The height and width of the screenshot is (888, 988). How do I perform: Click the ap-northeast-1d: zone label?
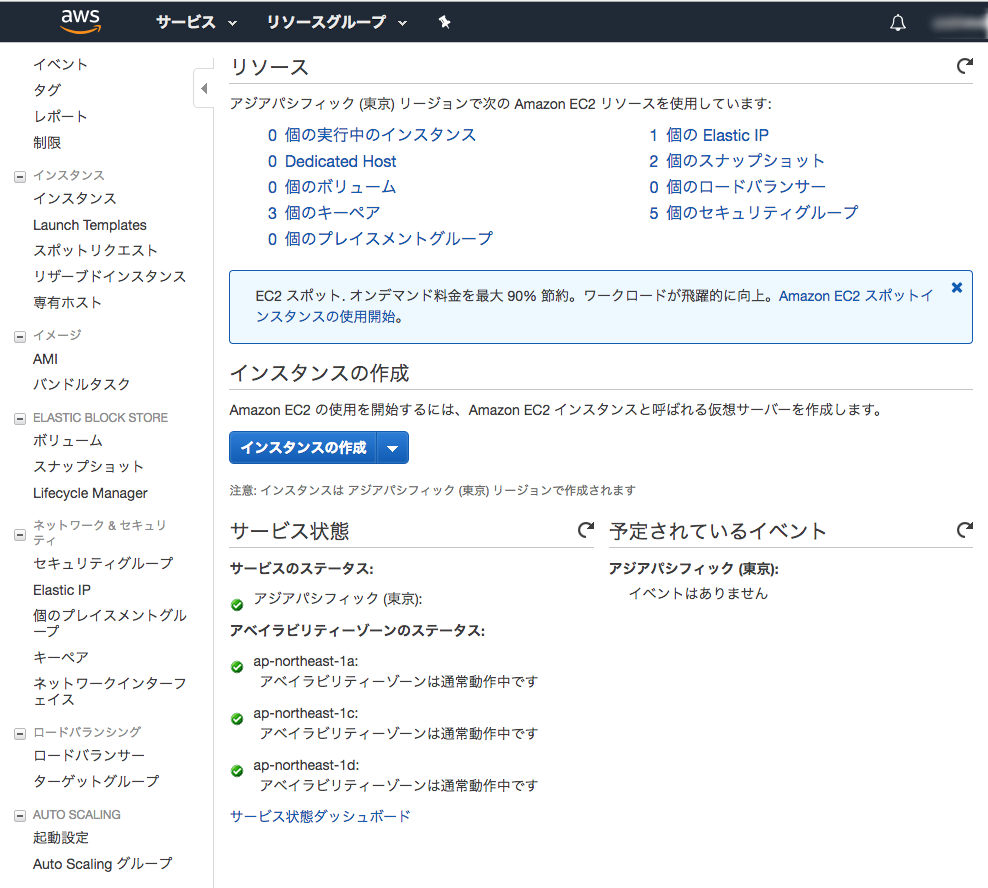click(x=306, y=765)
